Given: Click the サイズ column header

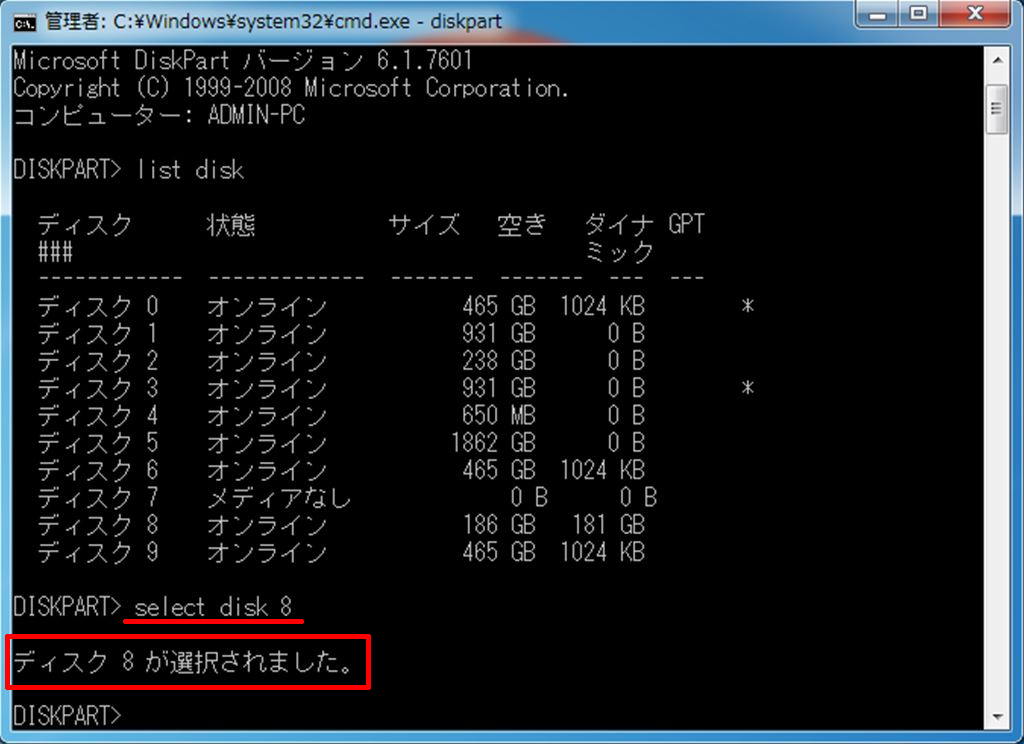Looking at the screenshot, I should [424, 225].
